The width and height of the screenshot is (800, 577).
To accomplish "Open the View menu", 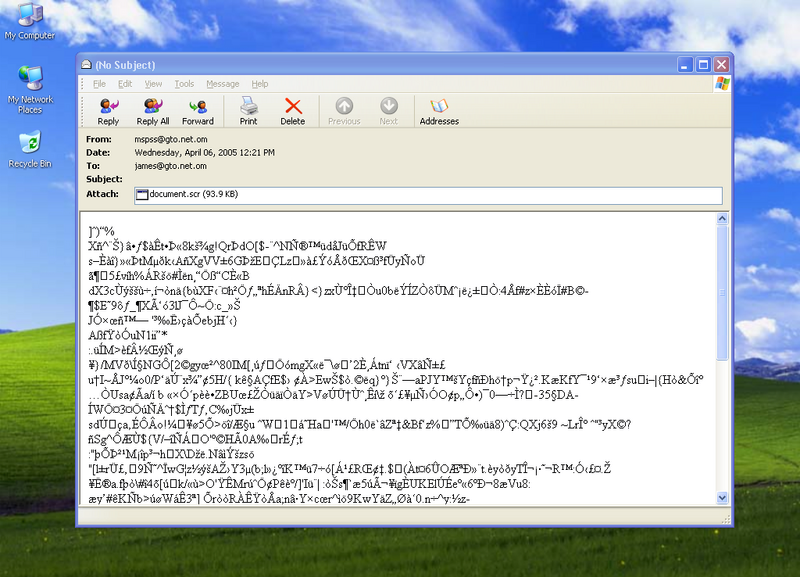I will [153, 84].
